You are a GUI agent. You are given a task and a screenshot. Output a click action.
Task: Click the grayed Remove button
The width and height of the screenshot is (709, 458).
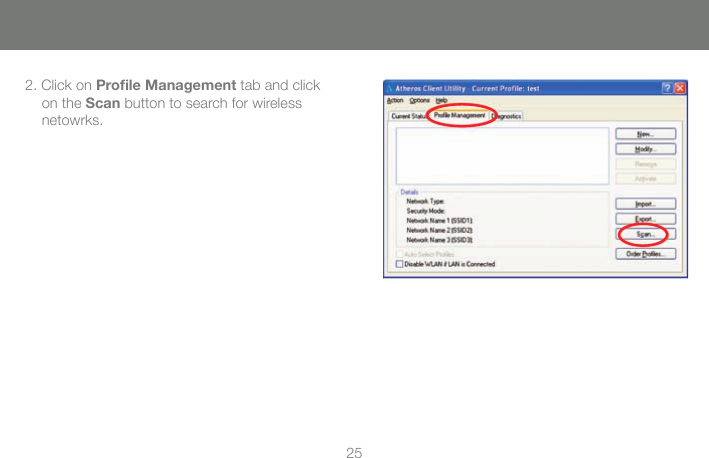tap(645, 164)
